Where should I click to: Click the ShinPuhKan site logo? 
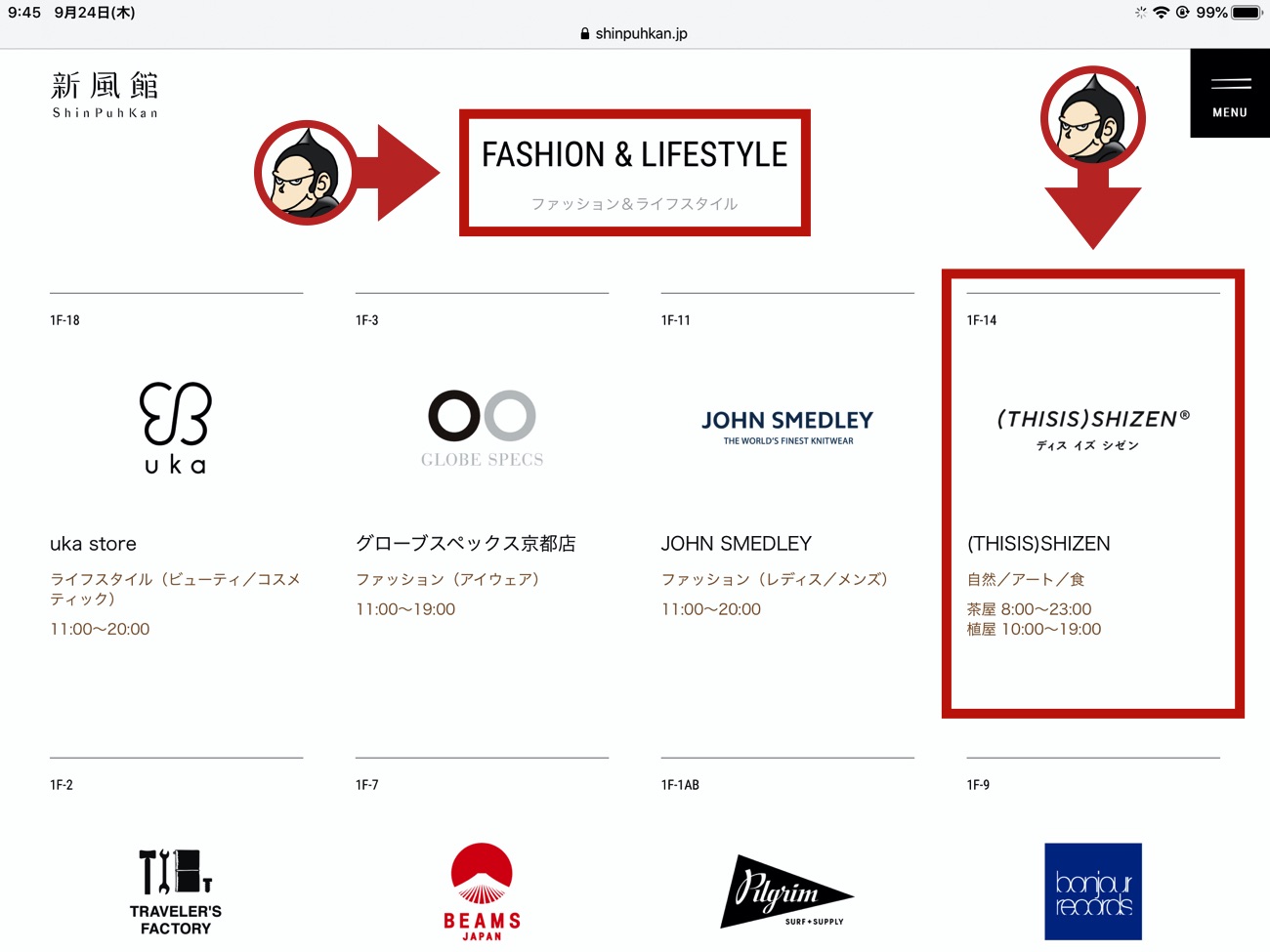pos(105,95)
